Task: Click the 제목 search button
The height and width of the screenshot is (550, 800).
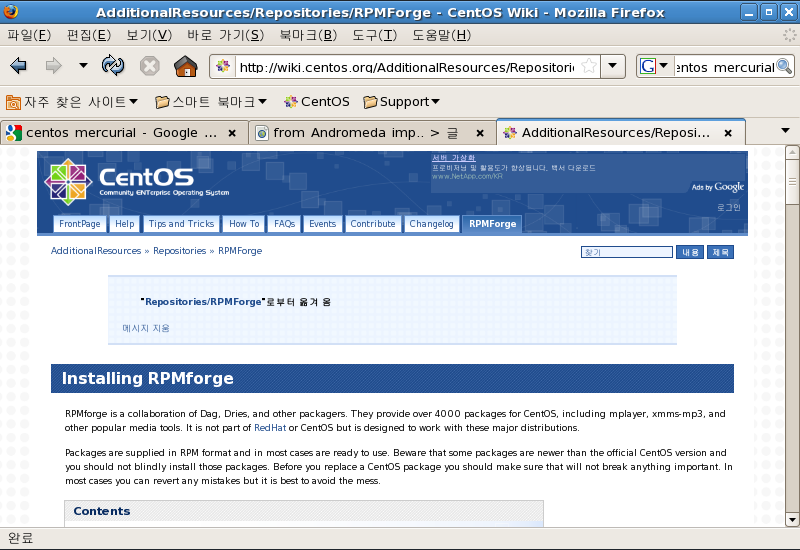Action: click(720, 252)
